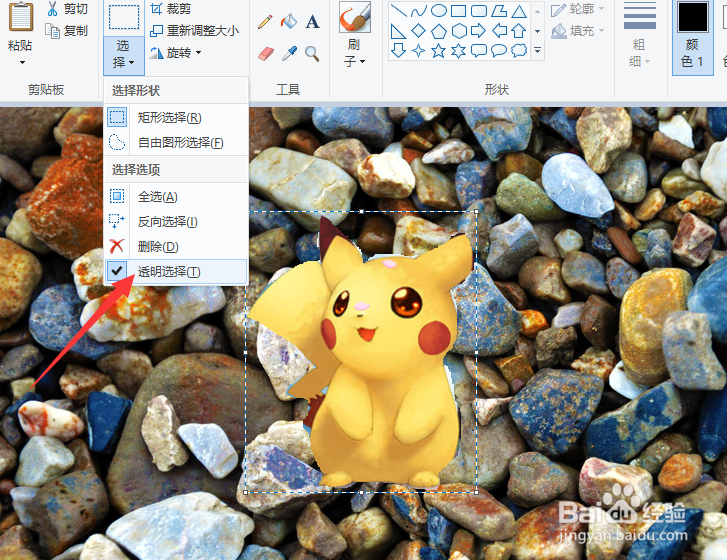Select the Right triangle shape

[x=398, y=31]
